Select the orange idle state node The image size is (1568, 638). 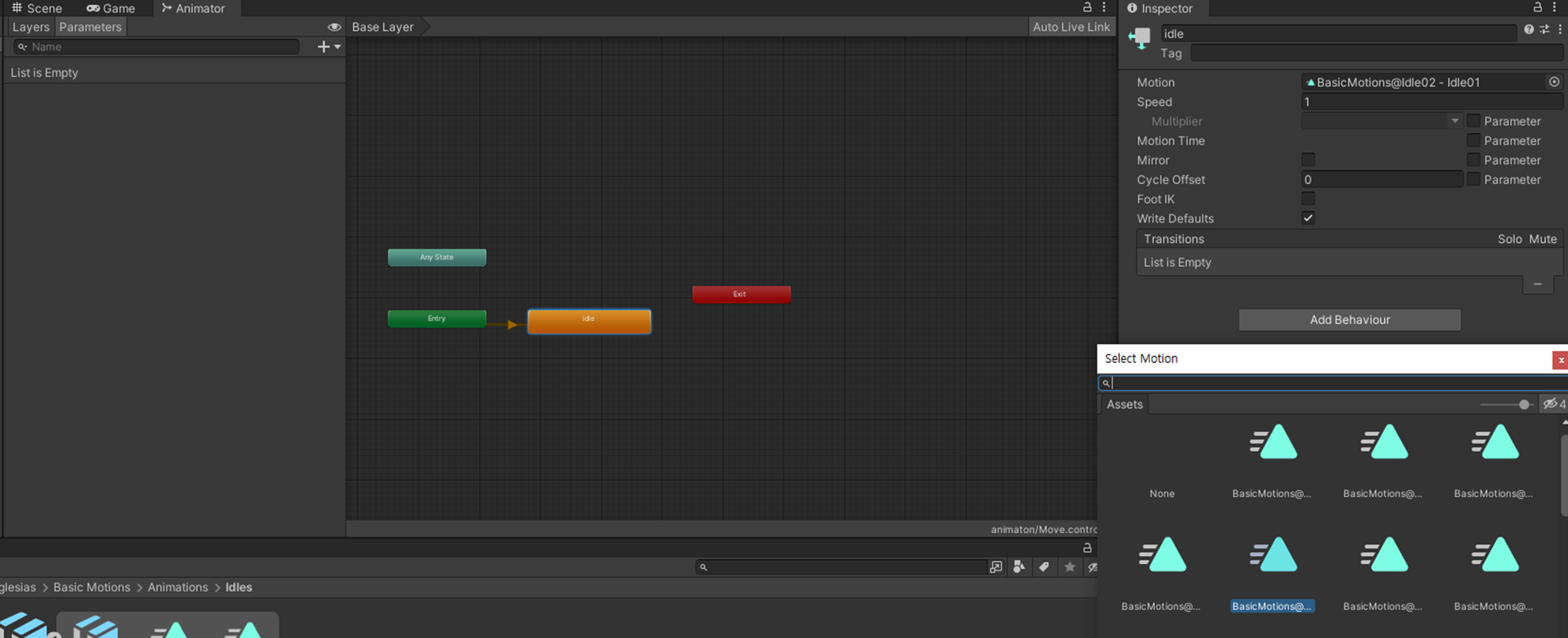pyautogui.click(x=589, y=321)
